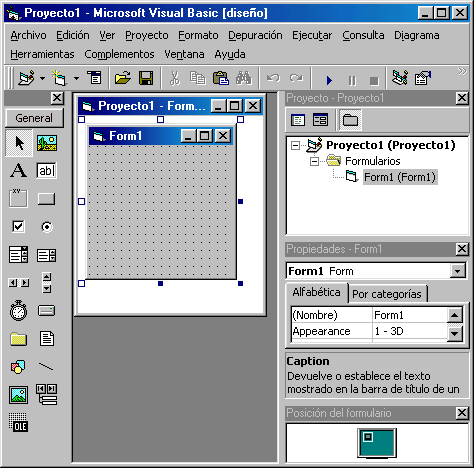Click the (Nombre) property value Form1
The height and width of the screenshot is (468, 474).
pos(409,315)
